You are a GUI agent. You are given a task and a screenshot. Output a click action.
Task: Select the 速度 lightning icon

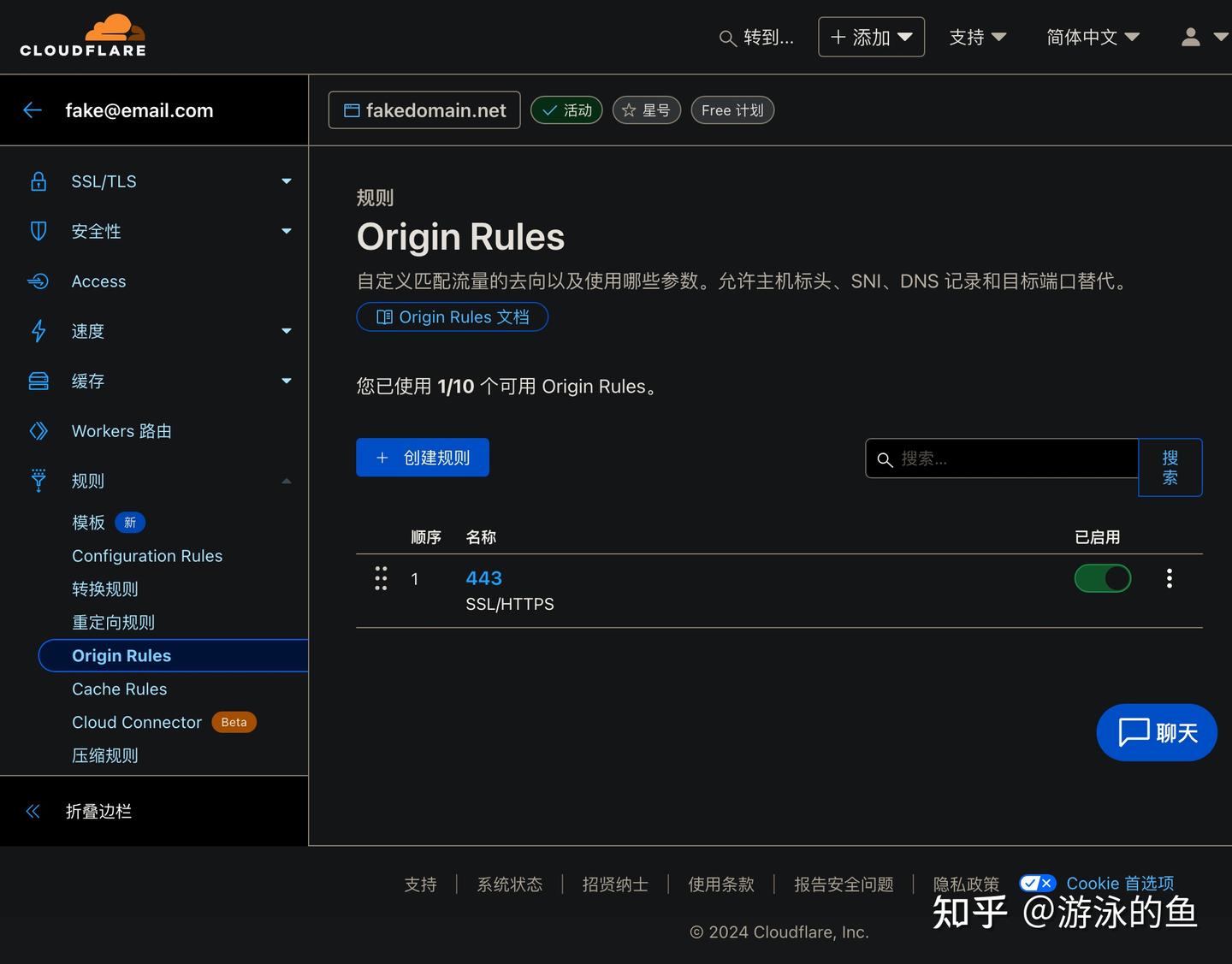tap(38, 331)
